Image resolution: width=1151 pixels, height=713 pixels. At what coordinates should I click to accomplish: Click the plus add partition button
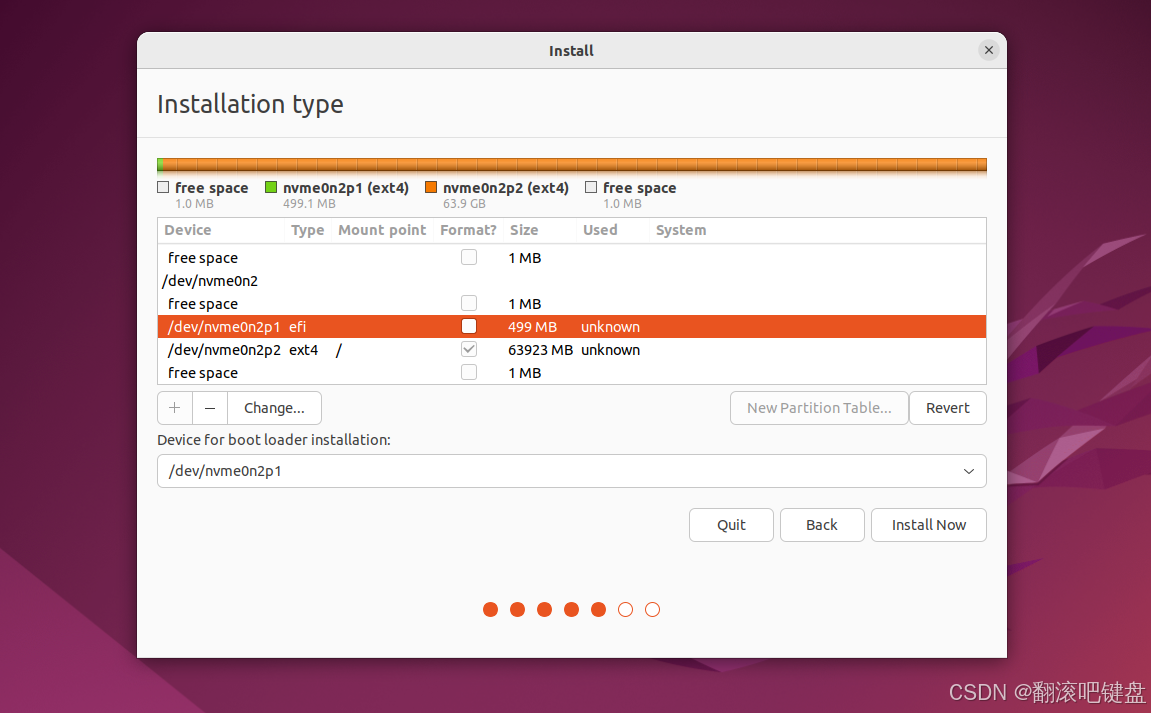175,408
